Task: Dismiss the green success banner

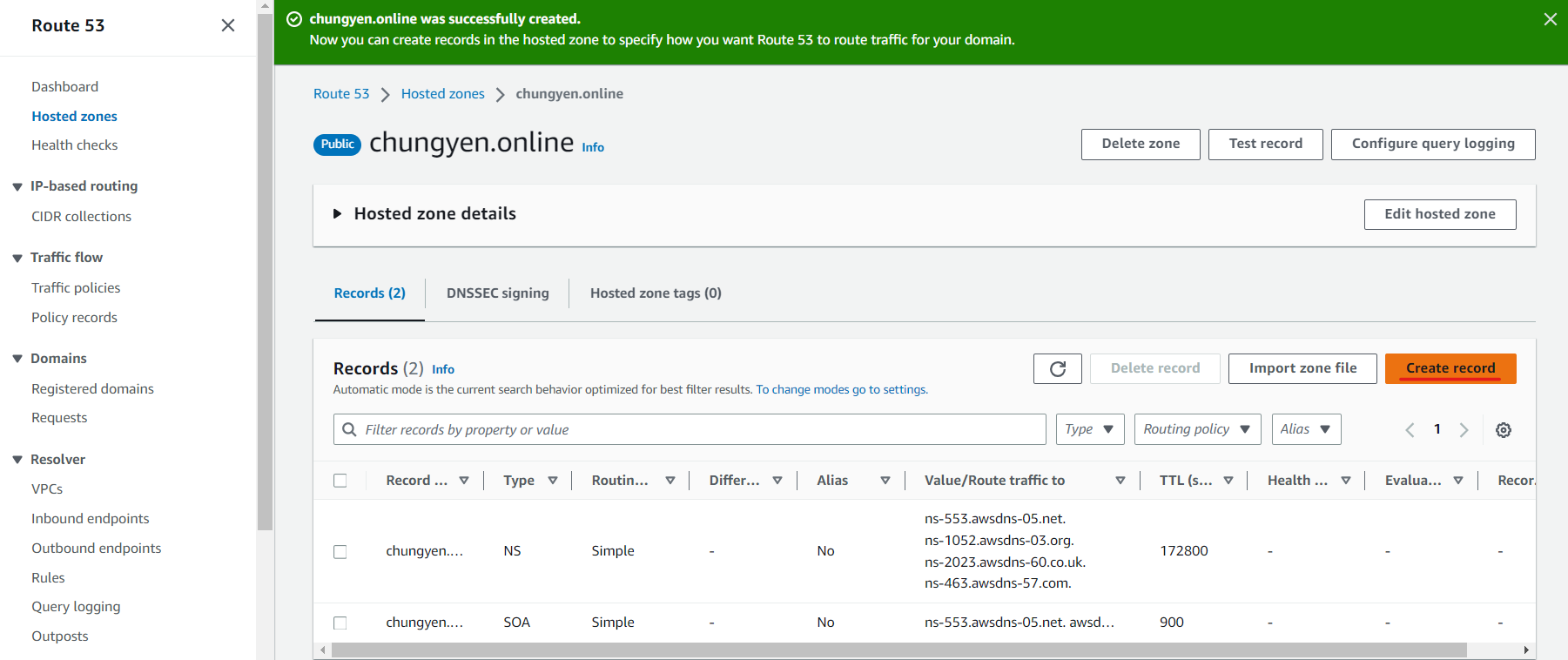Action: pyautogui.click(x=1551, y=19)
